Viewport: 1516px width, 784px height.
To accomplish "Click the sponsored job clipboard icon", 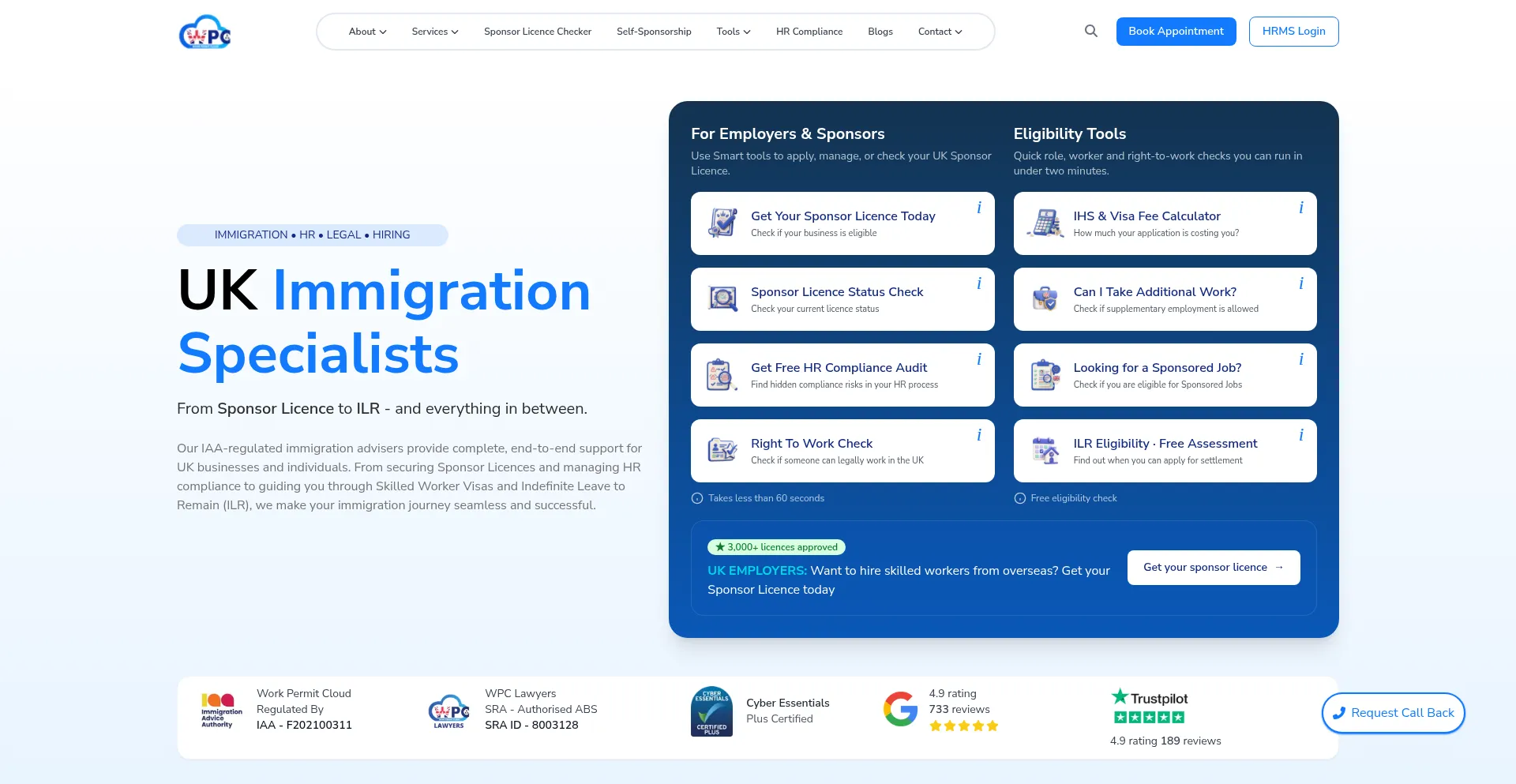I will click(1045, 375).
